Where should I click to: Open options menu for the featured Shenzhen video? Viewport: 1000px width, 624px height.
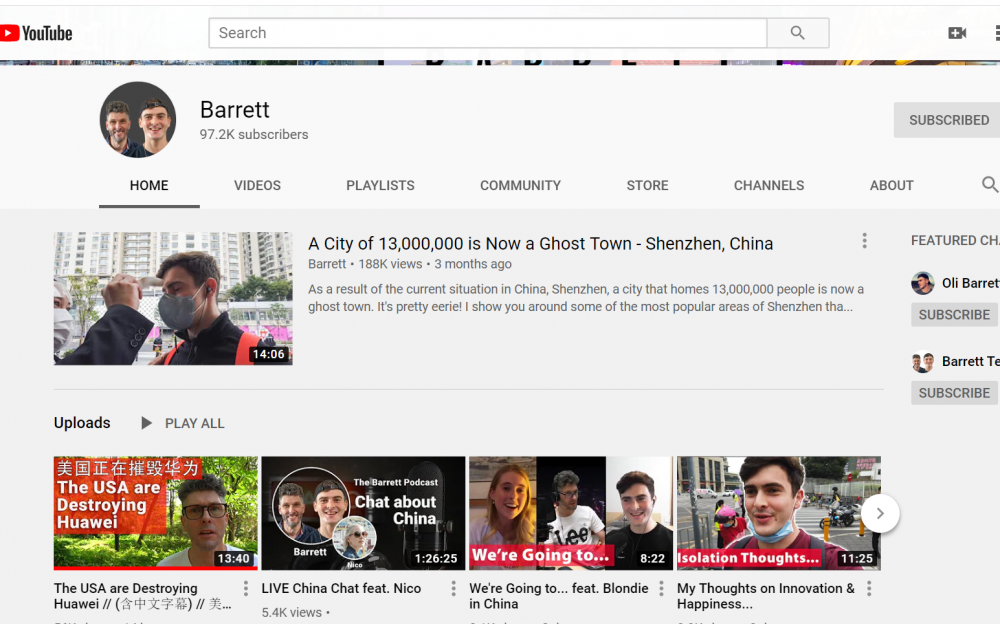[864, 241]
